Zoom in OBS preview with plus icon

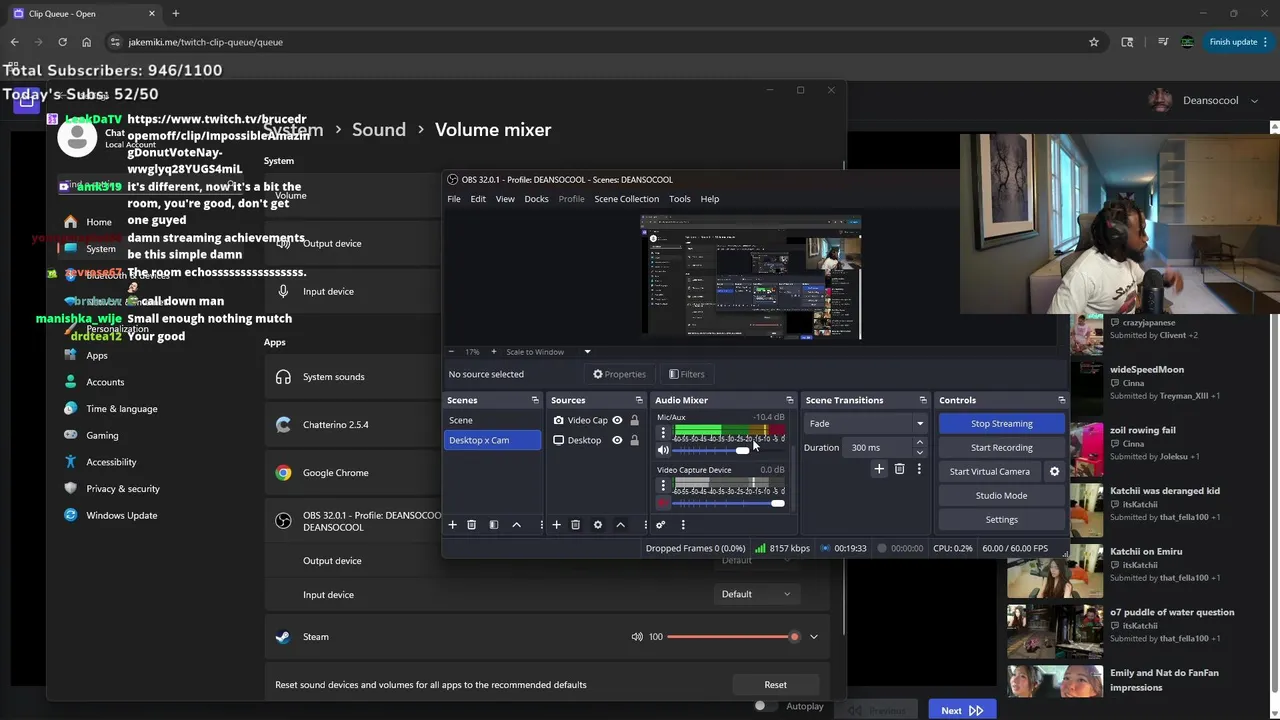[x=493, y=352]
